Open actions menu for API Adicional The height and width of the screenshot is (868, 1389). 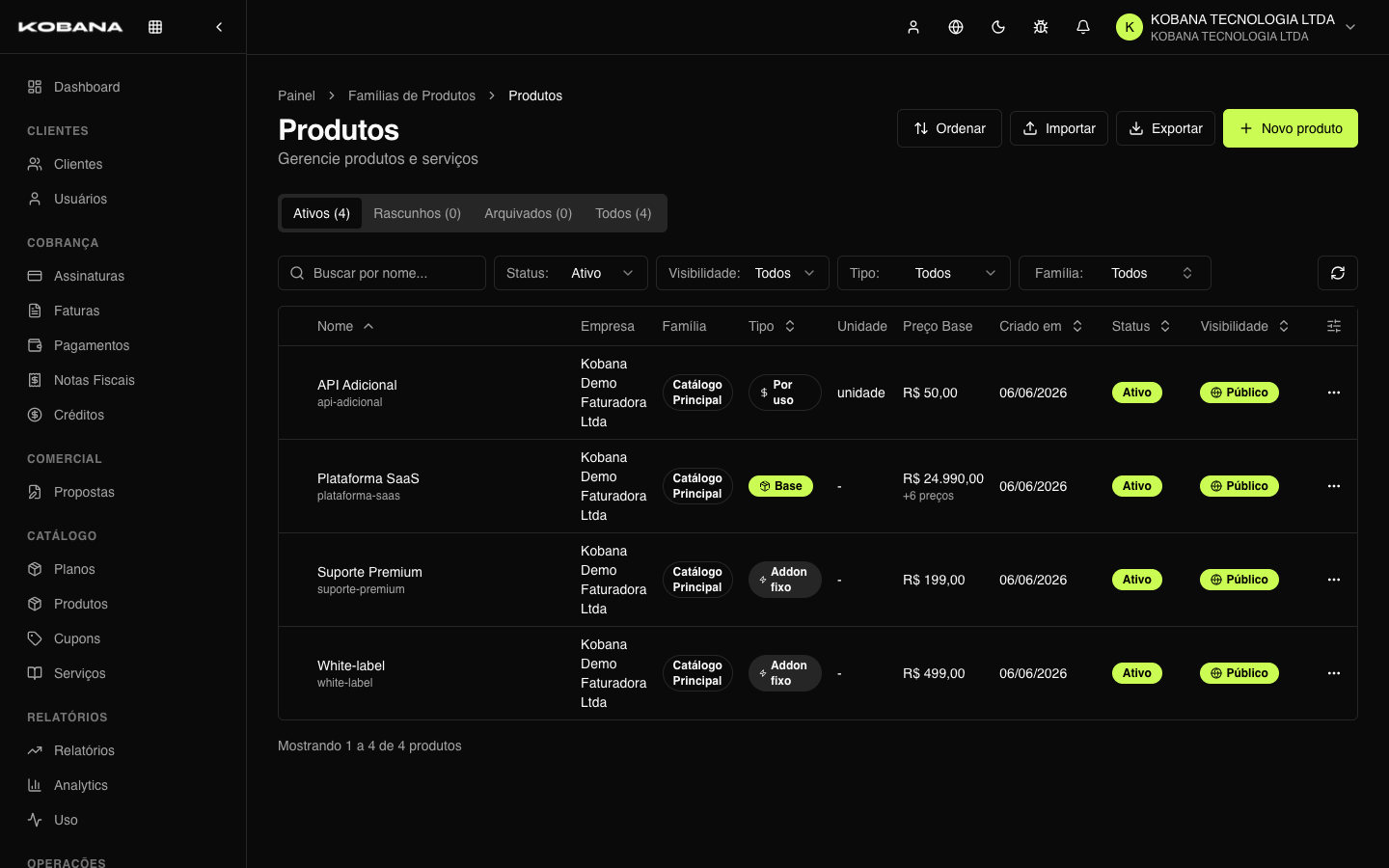click(x=1334, y=393)
